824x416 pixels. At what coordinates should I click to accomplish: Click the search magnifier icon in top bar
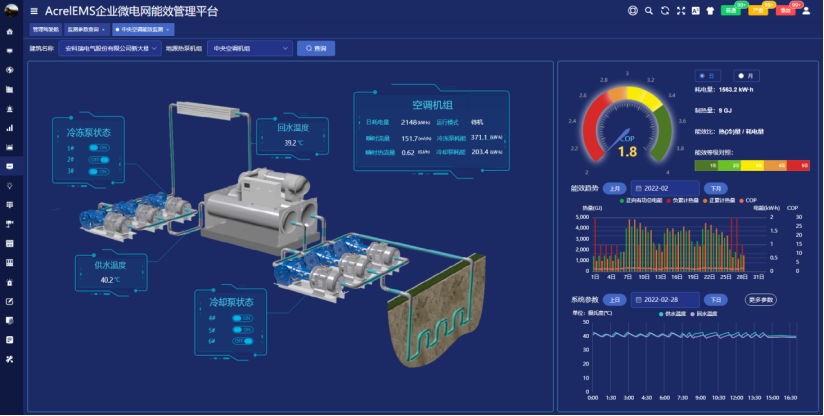(649, 11)
